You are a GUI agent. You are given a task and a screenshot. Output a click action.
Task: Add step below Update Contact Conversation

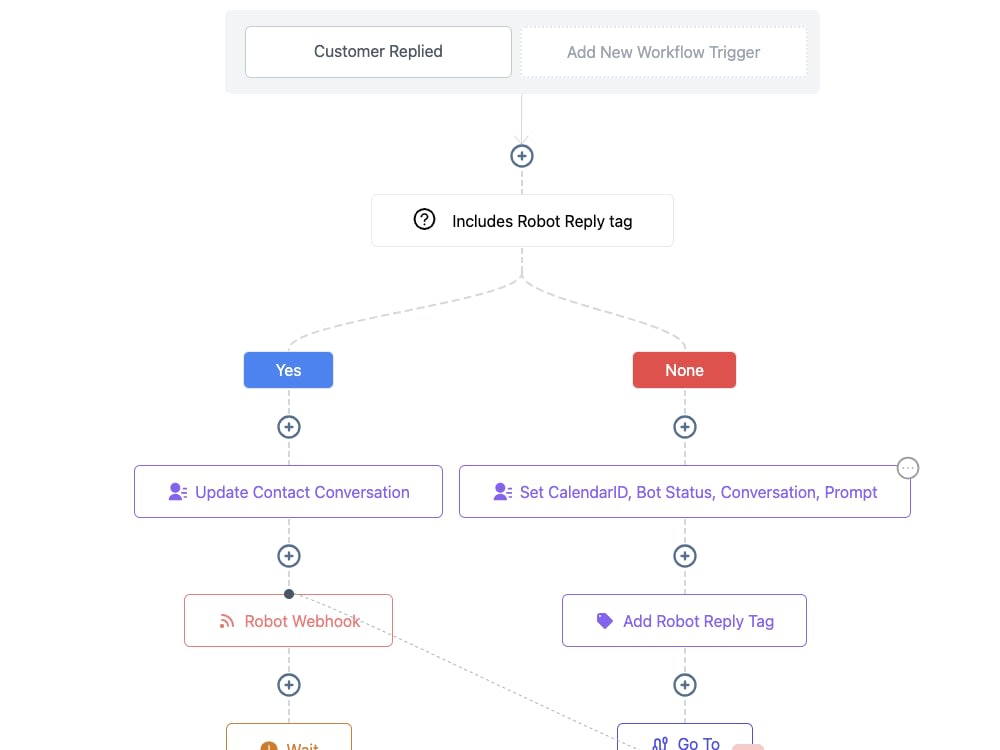(289, 556)
